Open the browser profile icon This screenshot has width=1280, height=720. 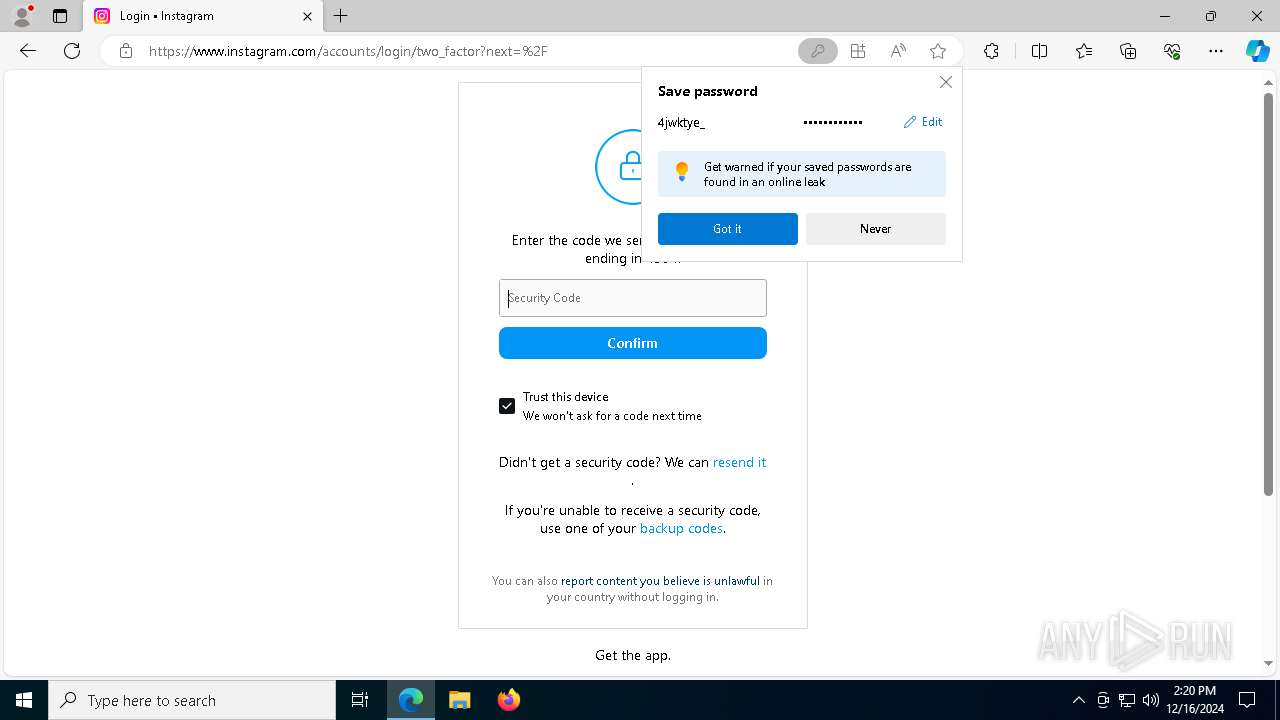(x=21, y=16)
